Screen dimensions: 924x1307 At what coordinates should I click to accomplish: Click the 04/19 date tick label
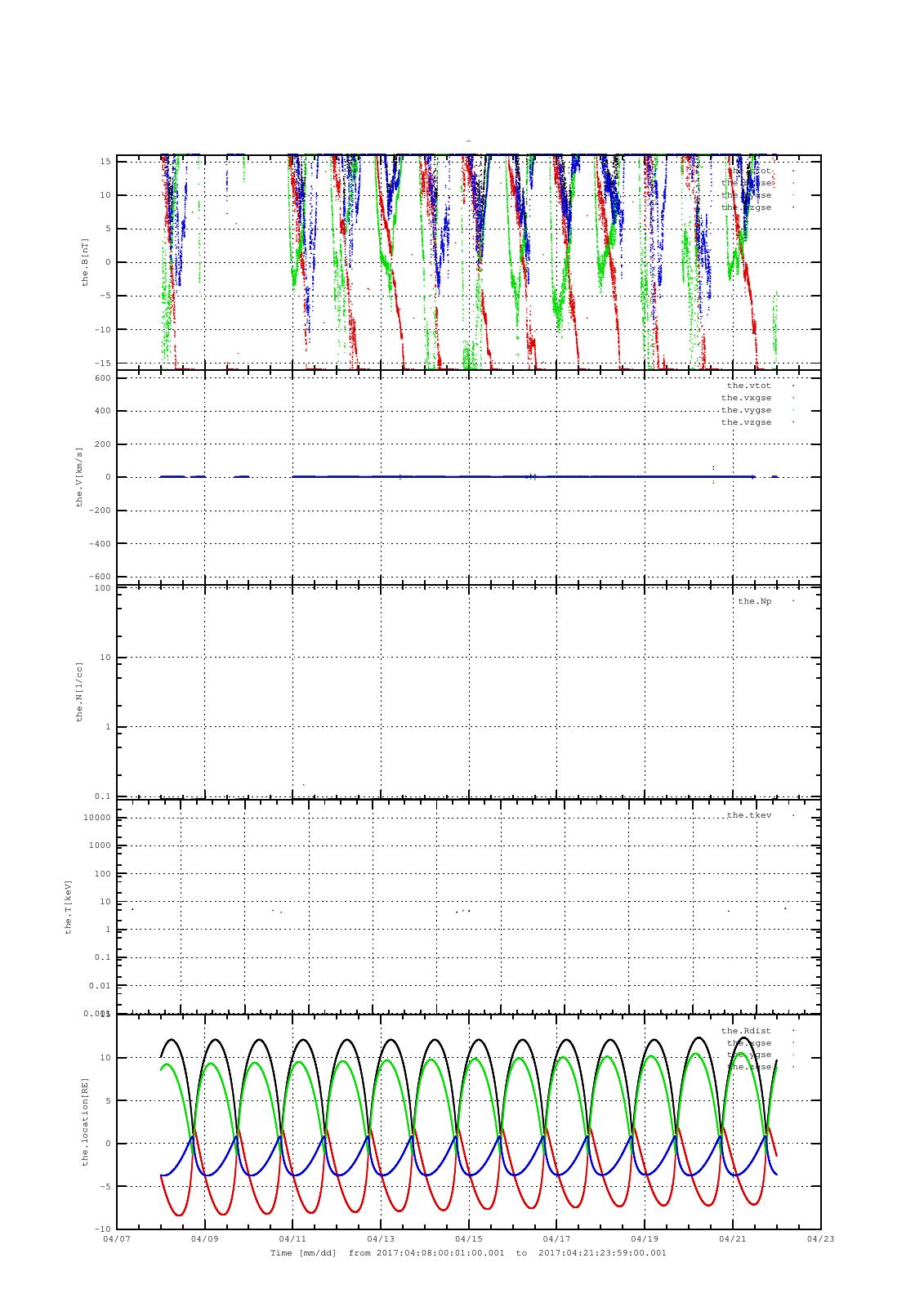point(645,1239)
